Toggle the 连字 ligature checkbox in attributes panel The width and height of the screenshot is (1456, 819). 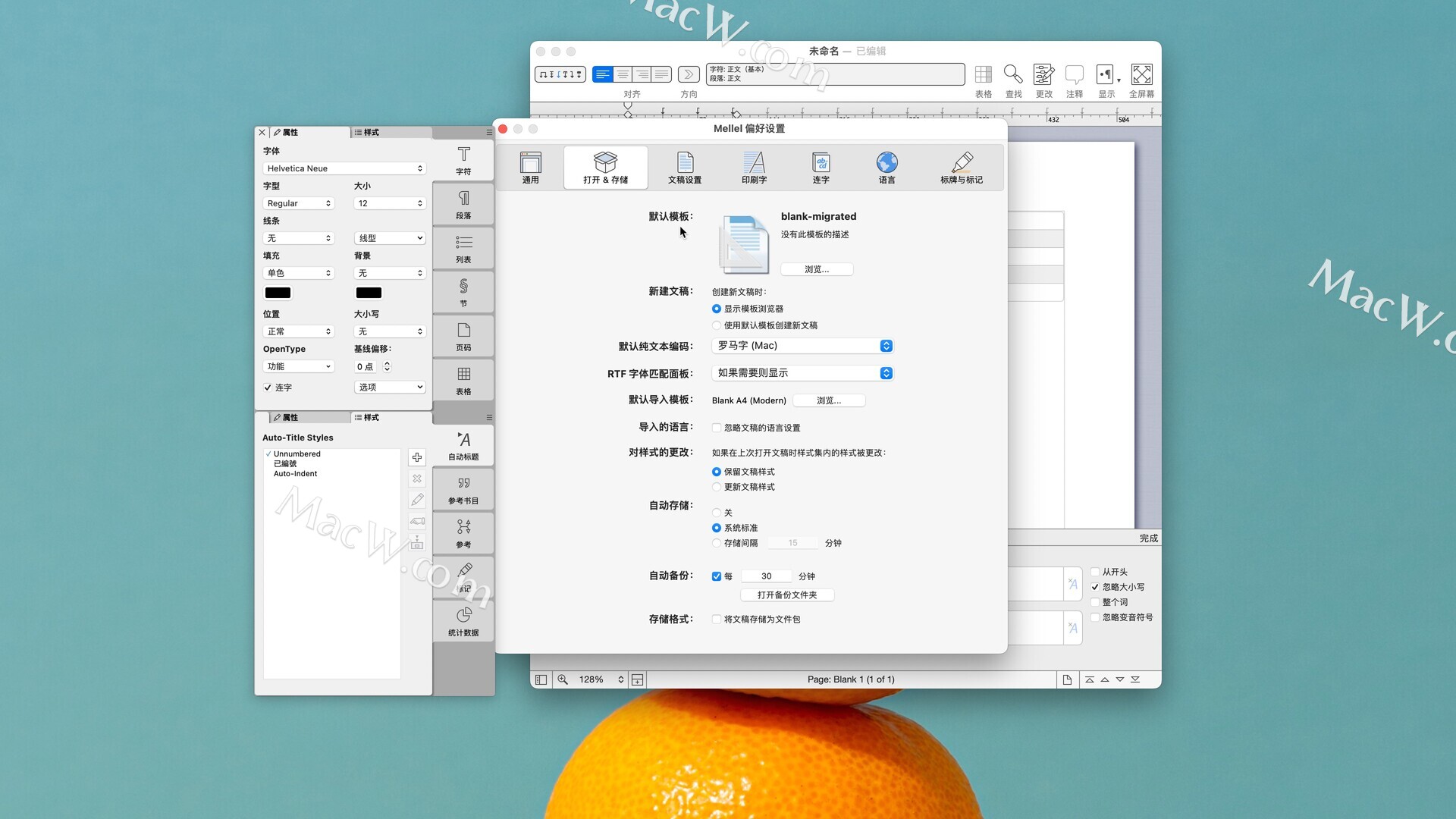point(268,388)
